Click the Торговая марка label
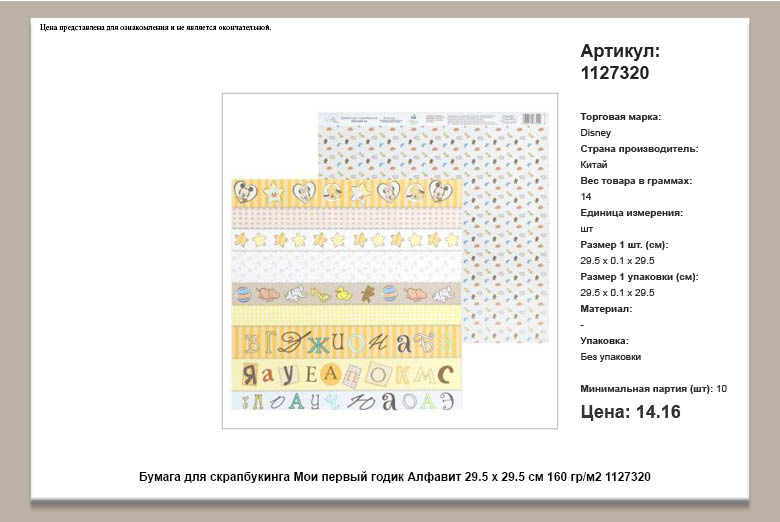This screenshot has width=780, height=522. 620,117
